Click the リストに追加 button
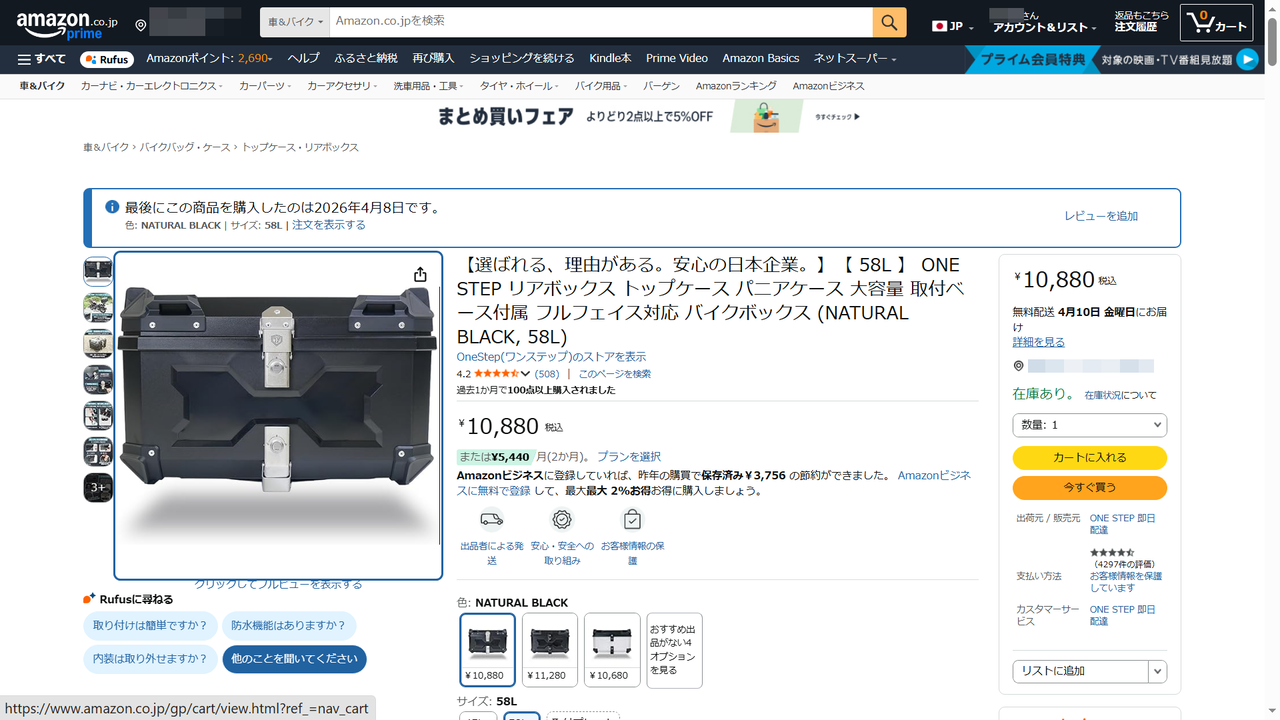This screenshot has width=1280, height=720. tap(1081, 671)
